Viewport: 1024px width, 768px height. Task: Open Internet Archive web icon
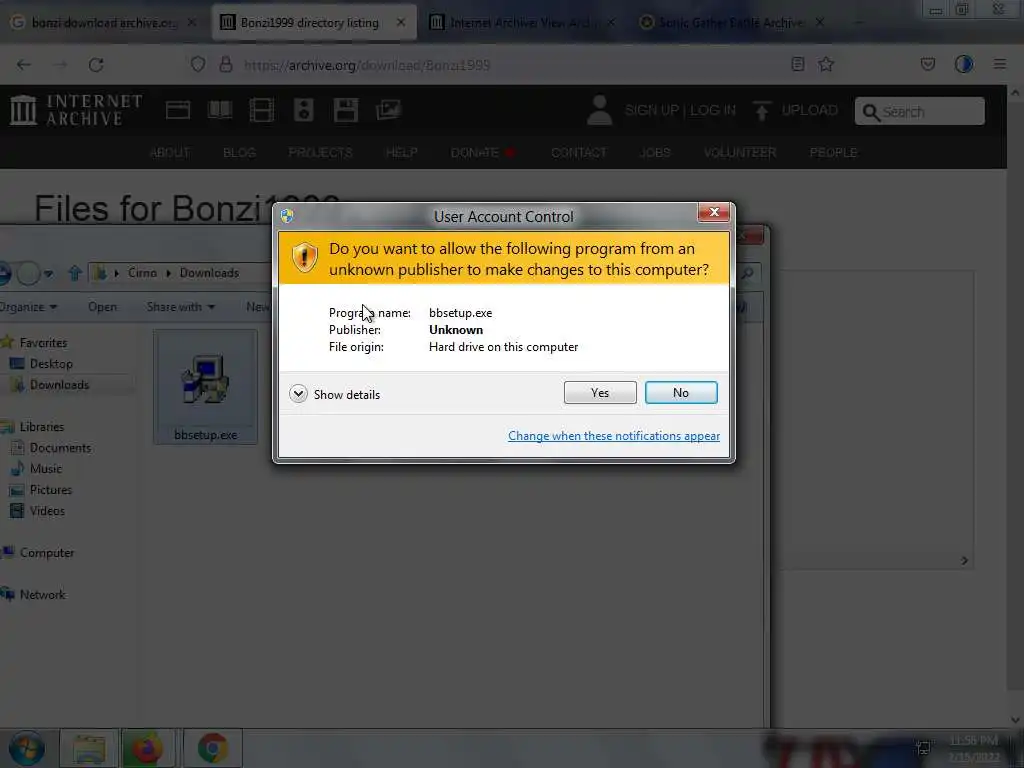click(178, 110)
